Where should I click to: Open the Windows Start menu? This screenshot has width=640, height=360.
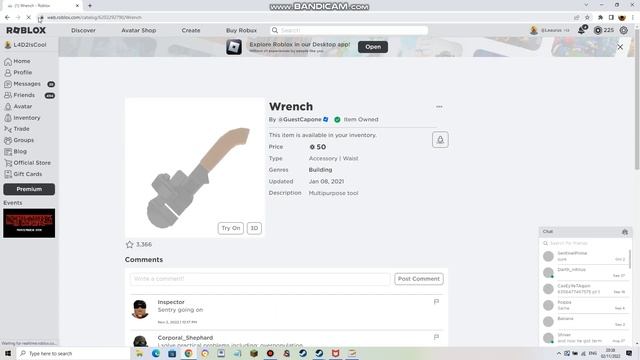(x=8, y=353)
